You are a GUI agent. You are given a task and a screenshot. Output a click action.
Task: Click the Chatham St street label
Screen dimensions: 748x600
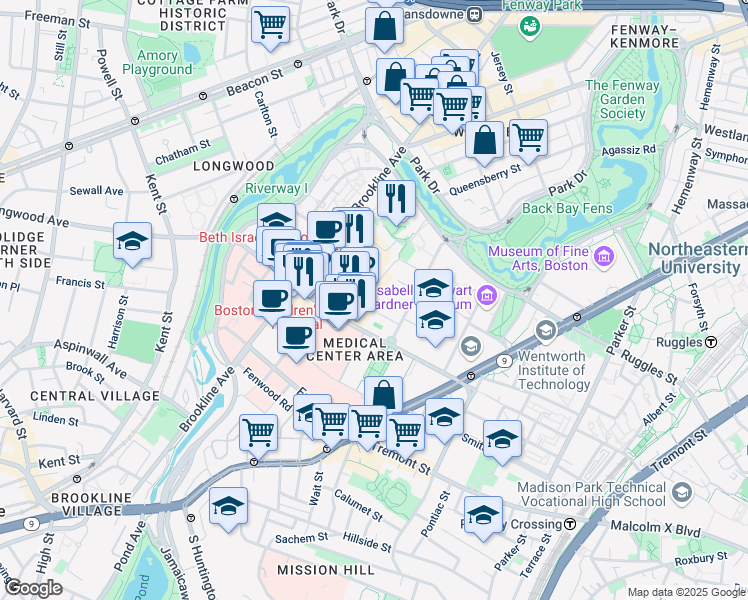[183, 152]
